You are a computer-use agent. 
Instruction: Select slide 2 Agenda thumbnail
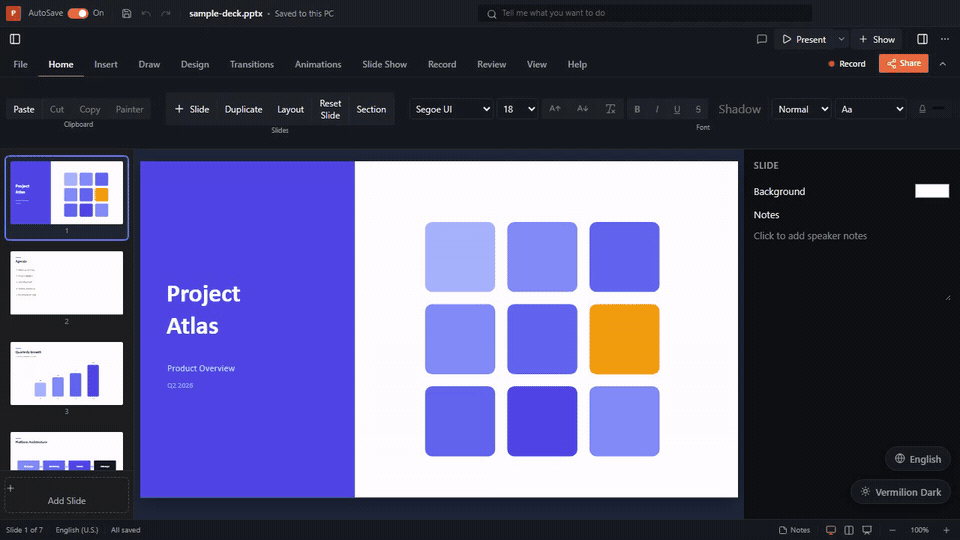(67, 283)
